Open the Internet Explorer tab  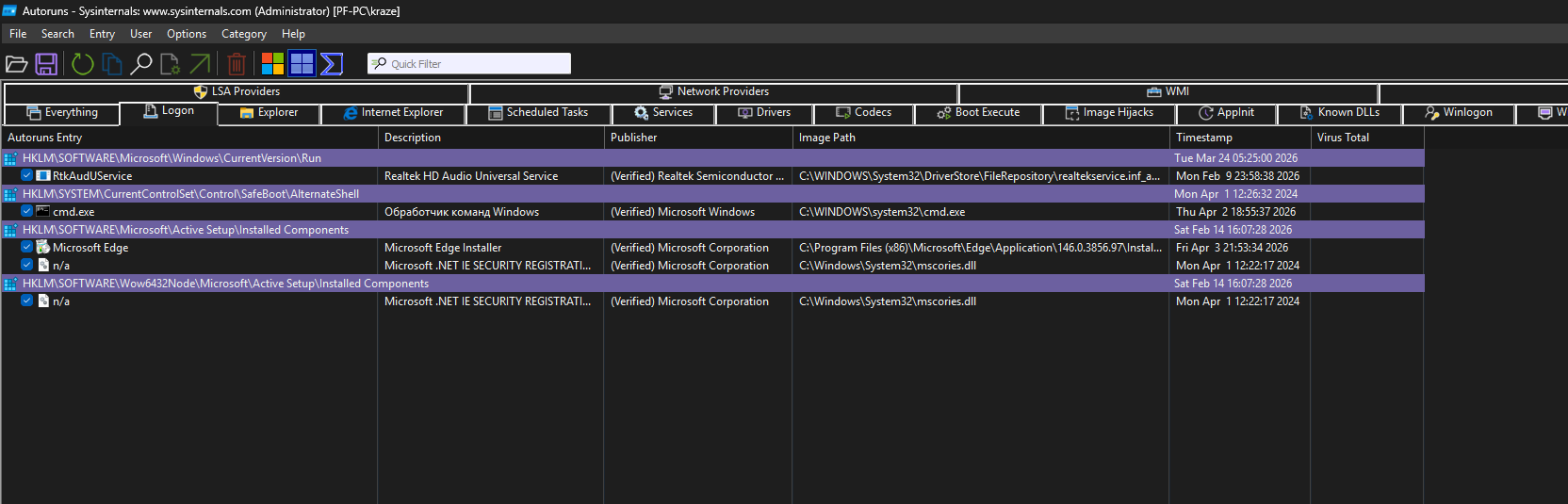point(394,113)
